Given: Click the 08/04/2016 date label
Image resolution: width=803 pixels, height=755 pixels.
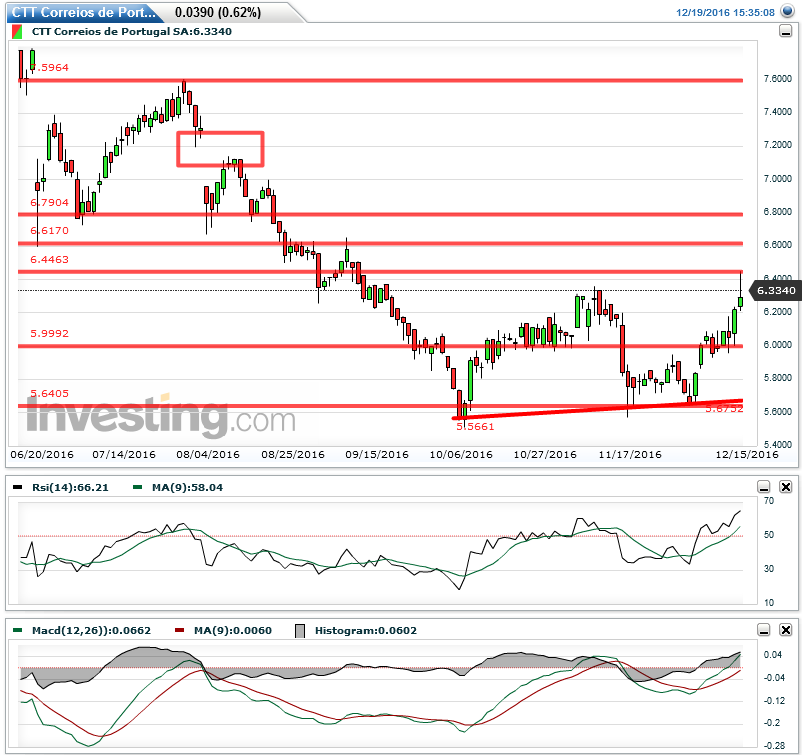Looking at the screenshot, I should (208, 454).
